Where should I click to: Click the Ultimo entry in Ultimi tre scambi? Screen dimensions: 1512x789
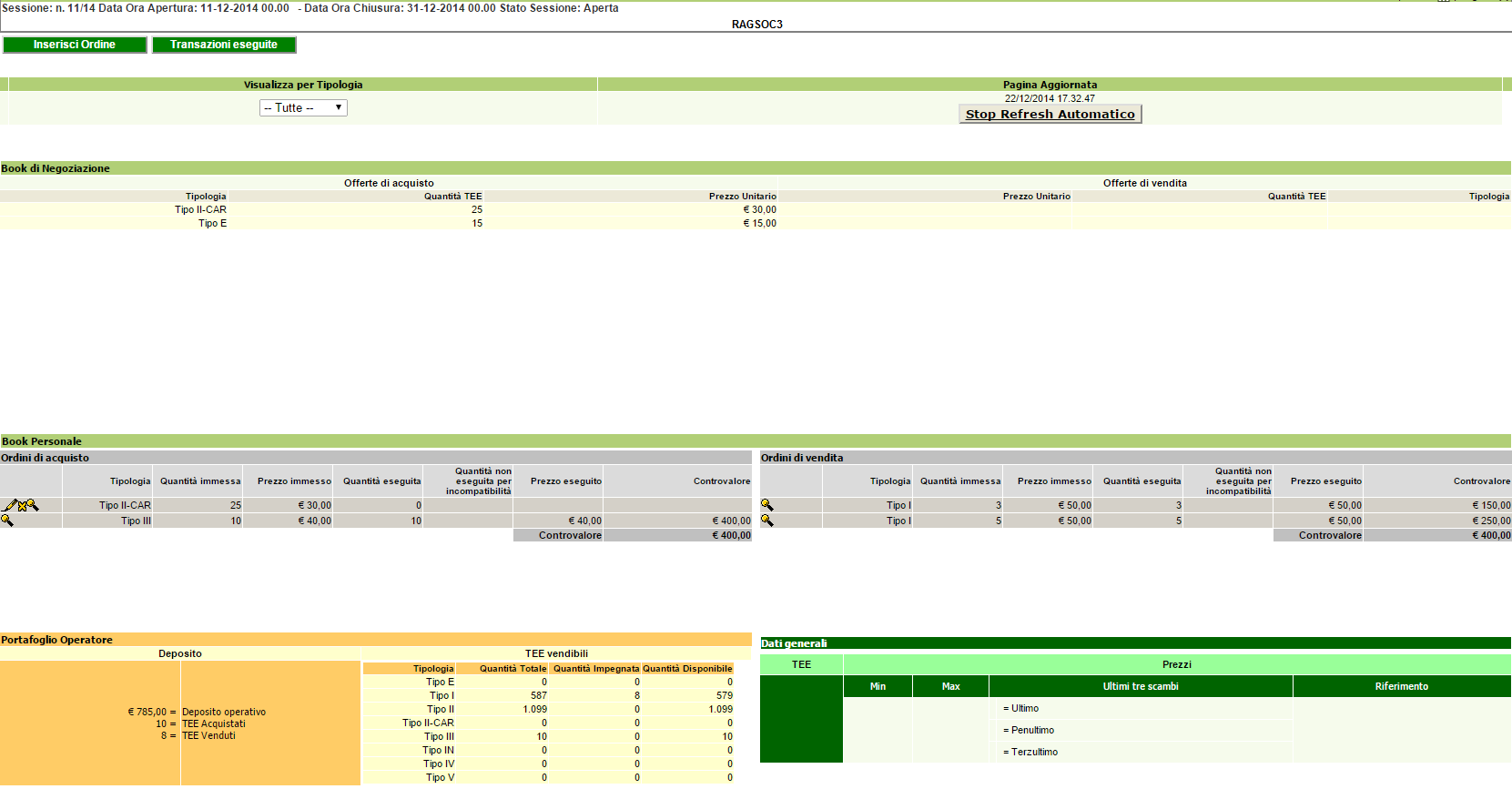point(1021,708)
